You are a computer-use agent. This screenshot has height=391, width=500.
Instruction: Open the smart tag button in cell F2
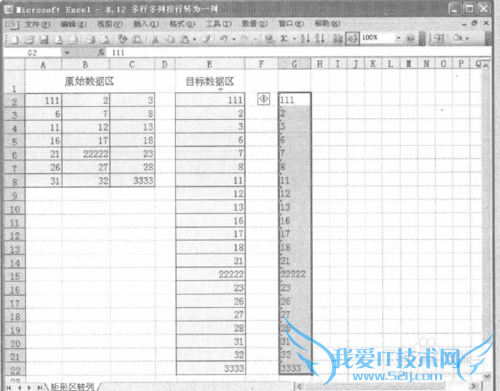click(264, 99)
